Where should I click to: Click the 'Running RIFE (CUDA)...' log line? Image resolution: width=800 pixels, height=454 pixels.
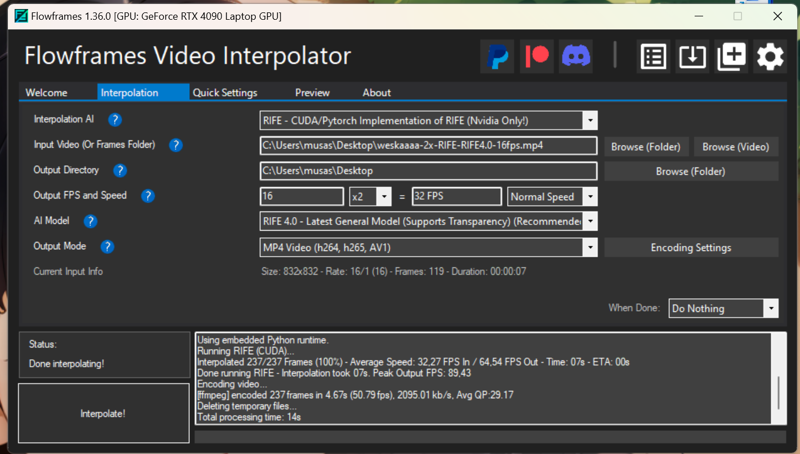(x=246, y=351)
